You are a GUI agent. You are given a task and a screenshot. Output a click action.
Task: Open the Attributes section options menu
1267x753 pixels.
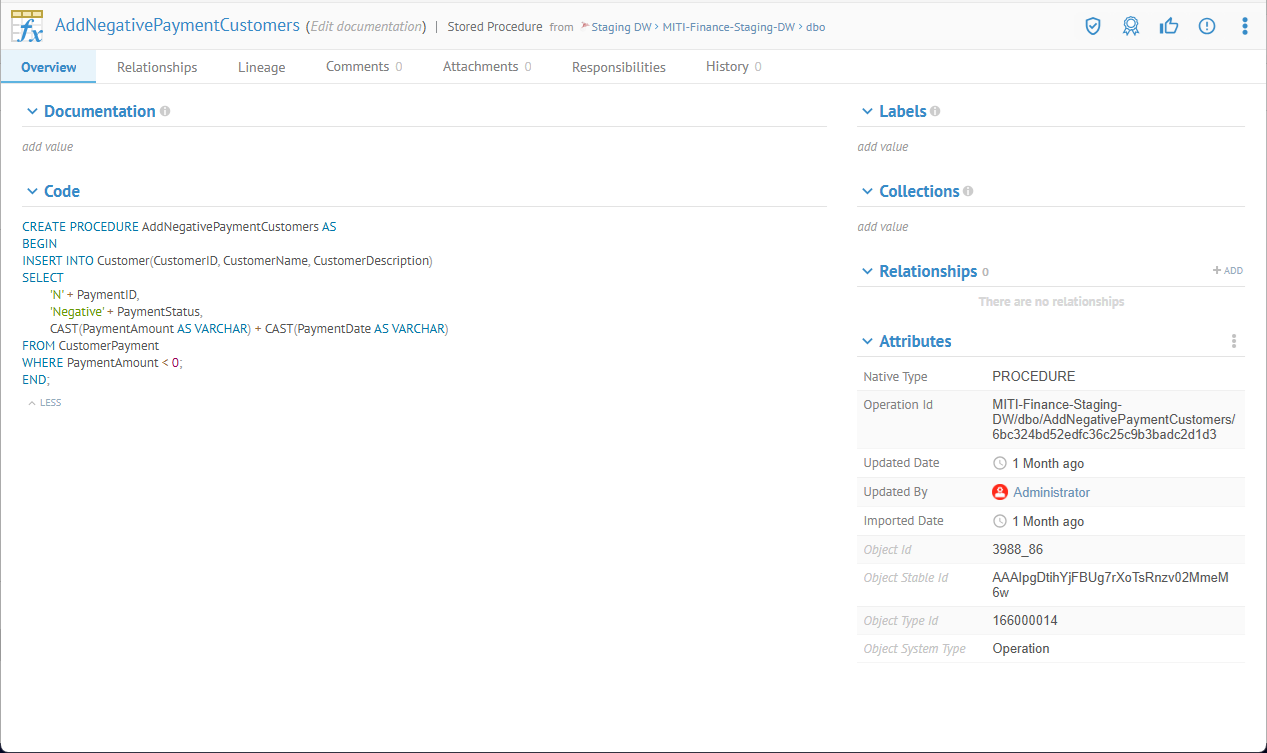click(1234, 341)
